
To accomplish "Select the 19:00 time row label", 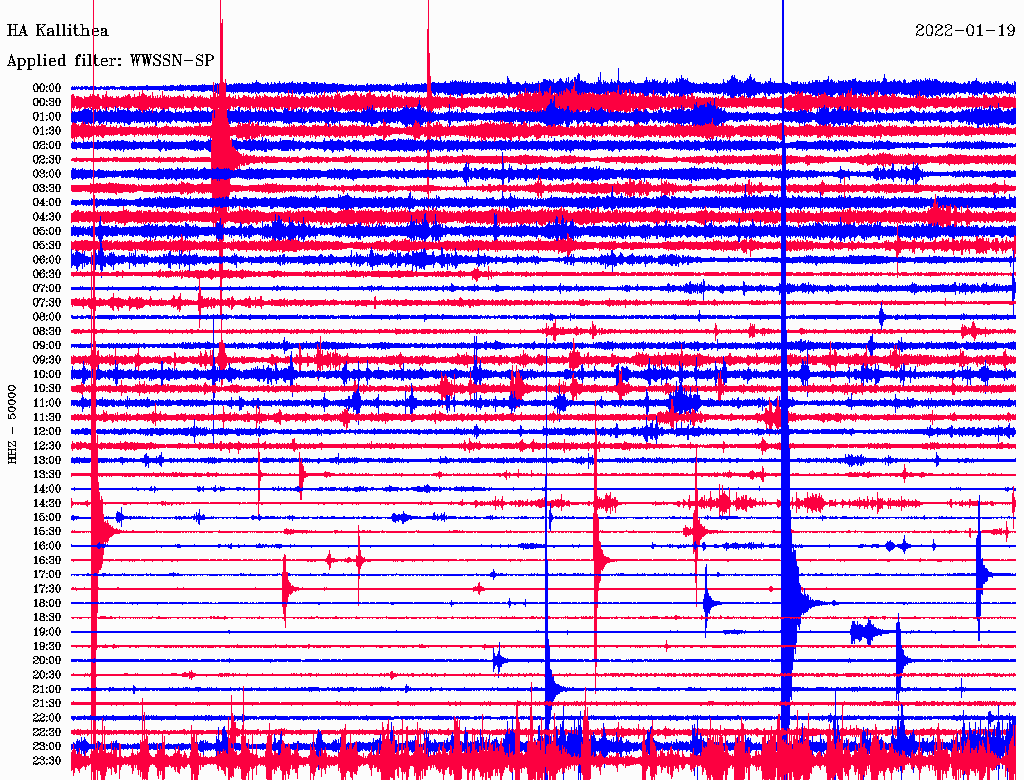I will tap(47, 632).
